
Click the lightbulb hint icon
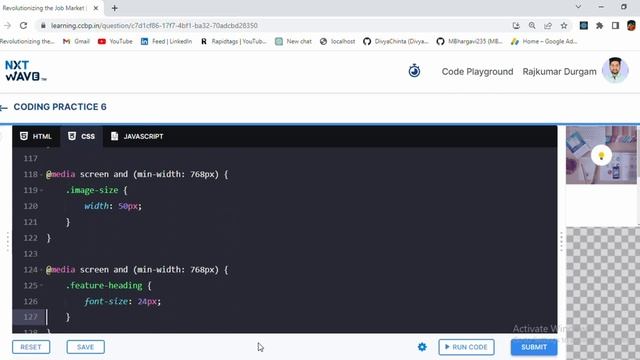coord(601,155)
